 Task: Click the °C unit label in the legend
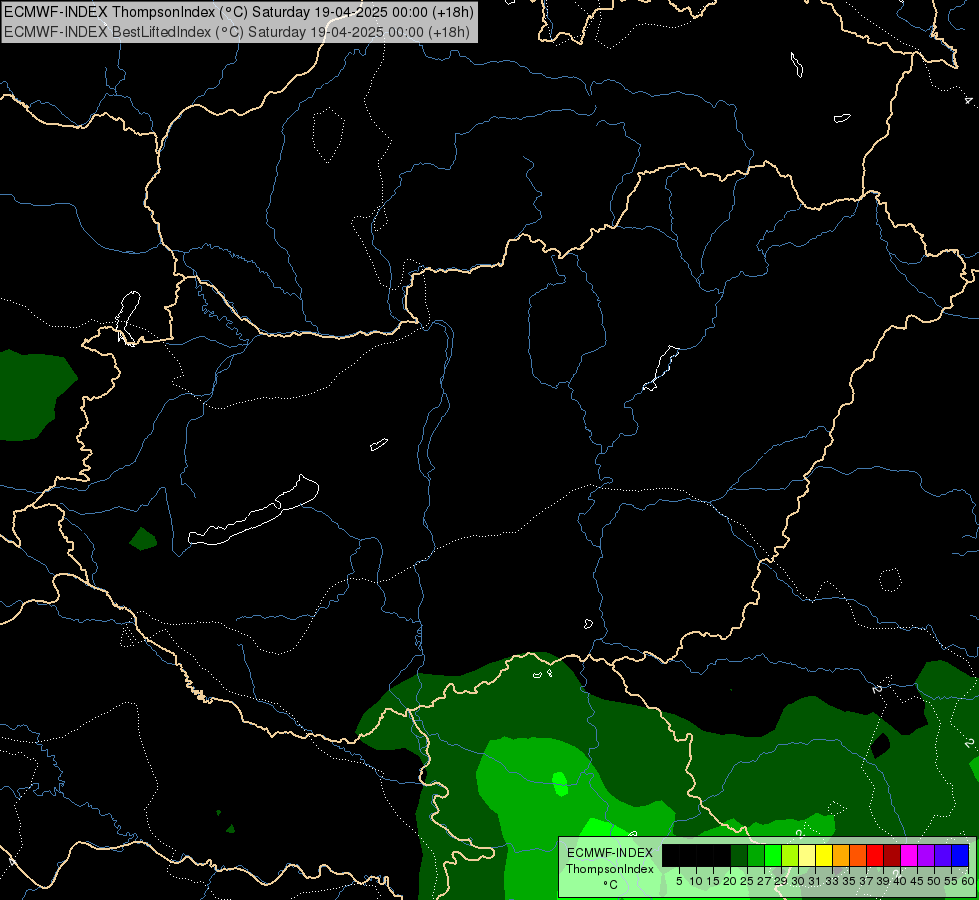click(610, 885)
